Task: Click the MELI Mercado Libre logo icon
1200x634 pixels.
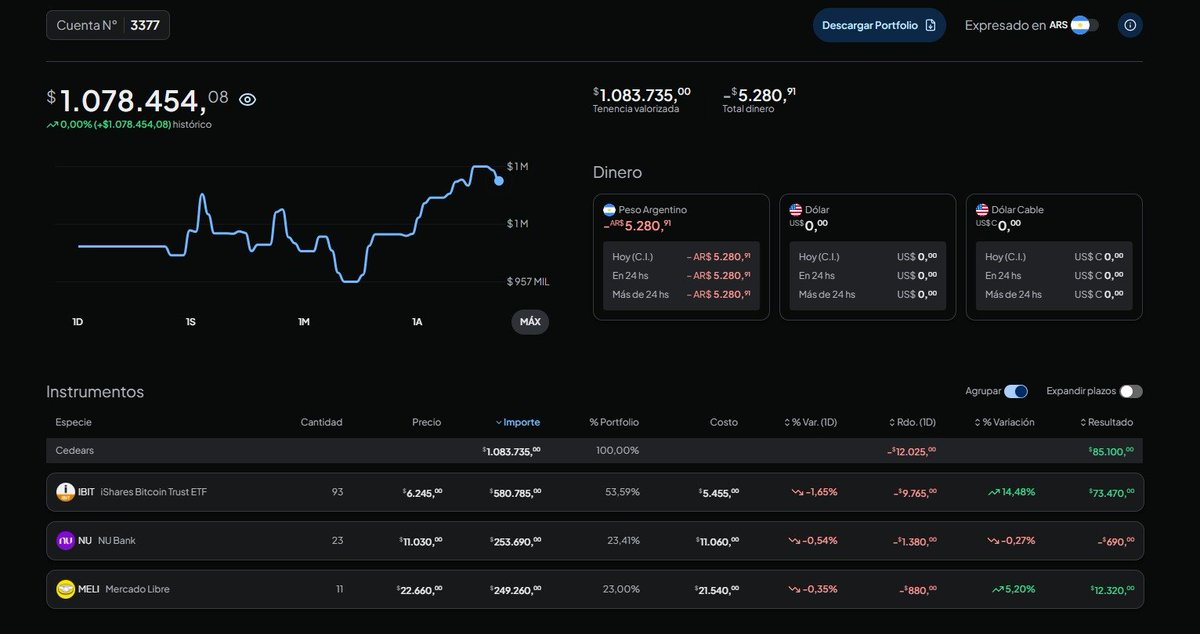Action: 66,589
